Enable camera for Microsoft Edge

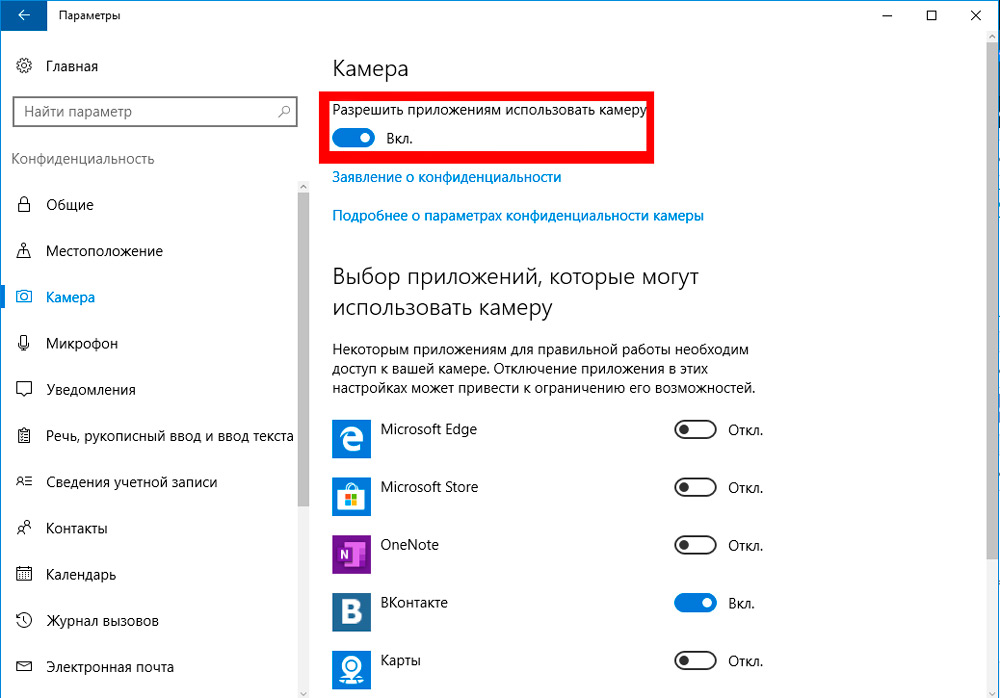(696, 430)
